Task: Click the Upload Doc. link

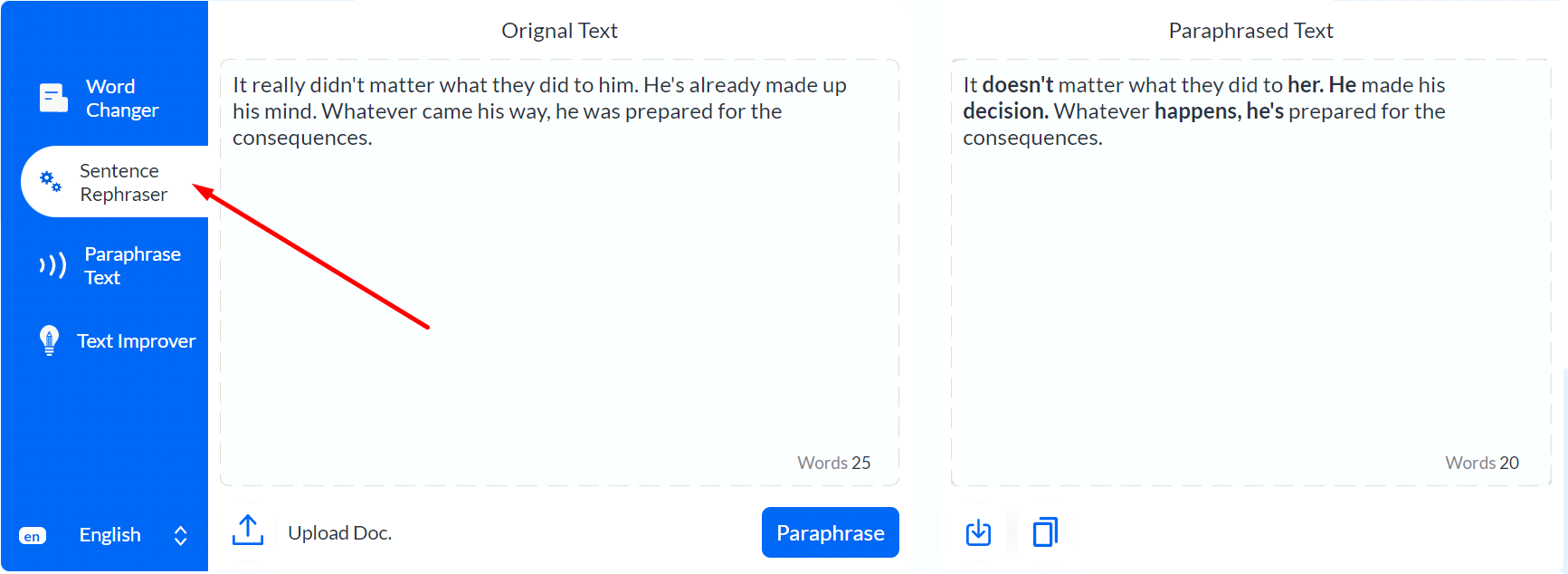Action: click(x=339, y=532)
